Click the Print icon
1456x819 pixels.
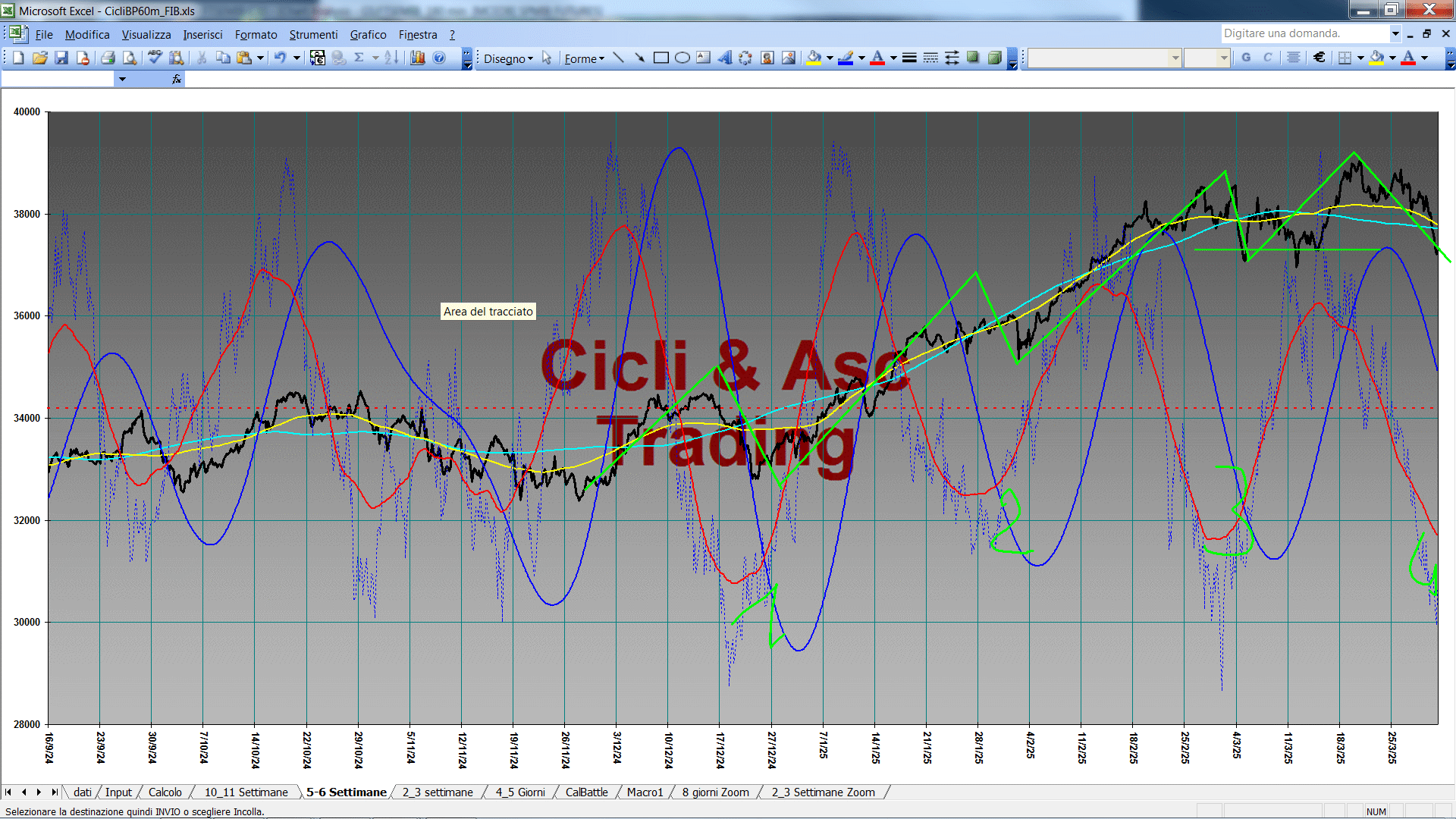(108, 58)
